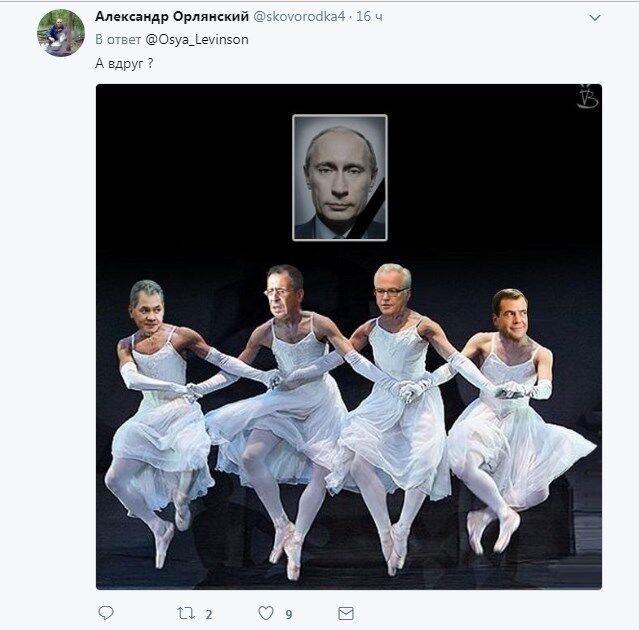The width and height of the screenshot is (639, 630).
Task: Click the tweet text А вдруг ?
Action: (x=124, y=64)
